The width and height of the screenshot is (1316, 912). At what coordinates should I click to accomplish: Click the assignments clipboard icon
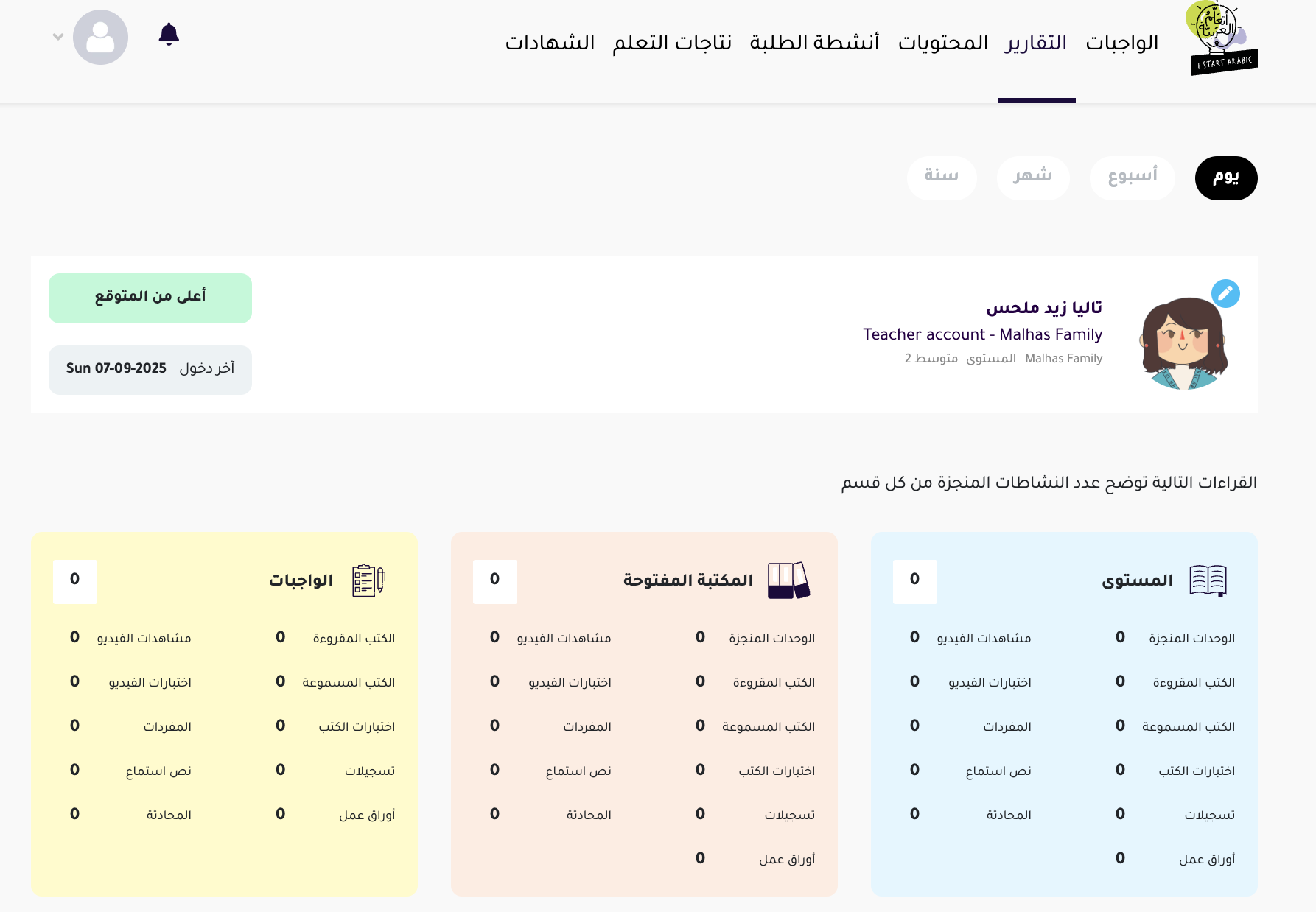(368, 580)
